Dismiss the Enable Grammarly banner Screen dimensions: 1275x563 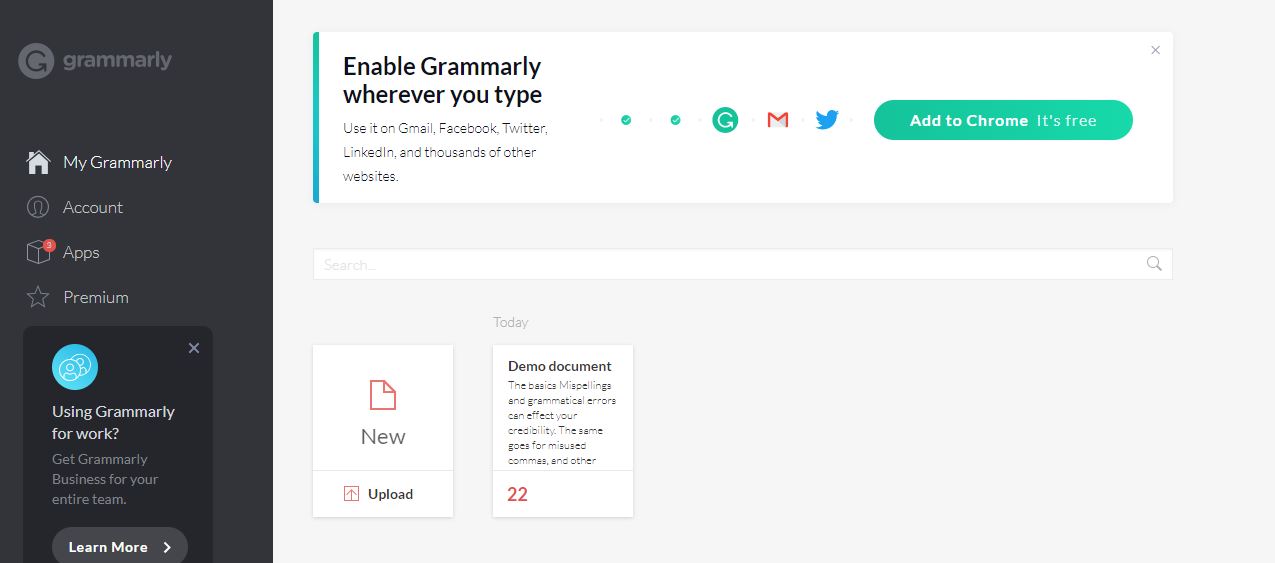(1156, 50)
